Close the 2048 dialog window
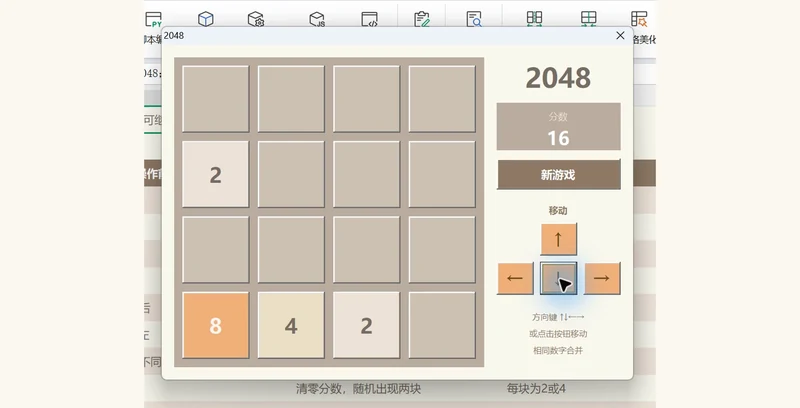This screenshot has width=800, height=408. 620,35
